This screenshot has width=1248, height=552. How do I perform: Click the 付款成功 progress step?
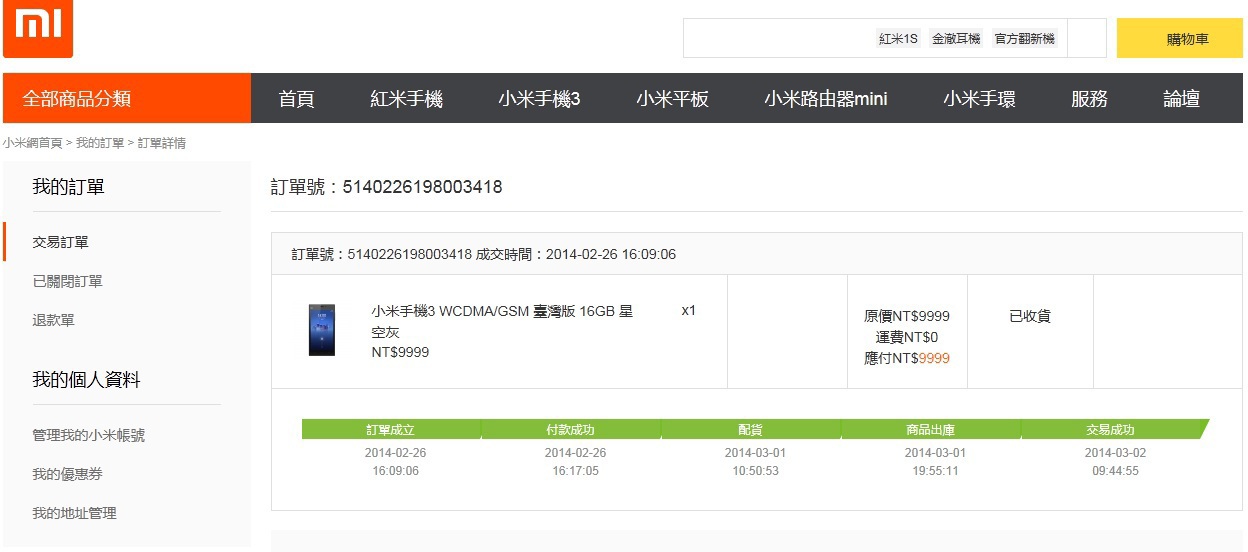[x=570, y=429]
